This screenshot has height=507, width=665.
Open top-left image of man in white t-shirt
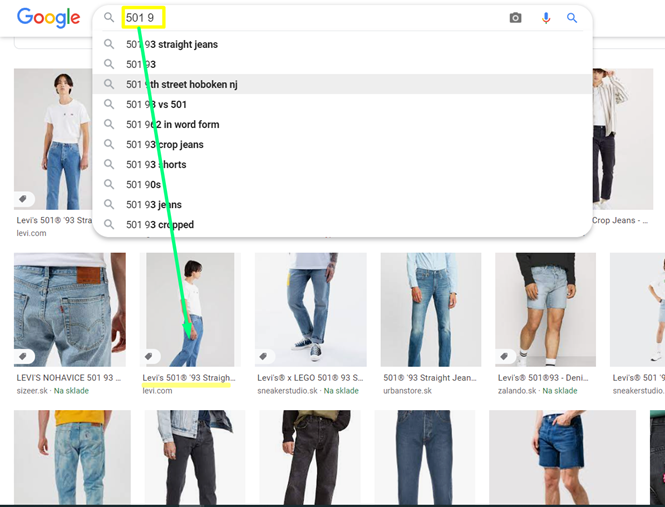tap(53, 139)
